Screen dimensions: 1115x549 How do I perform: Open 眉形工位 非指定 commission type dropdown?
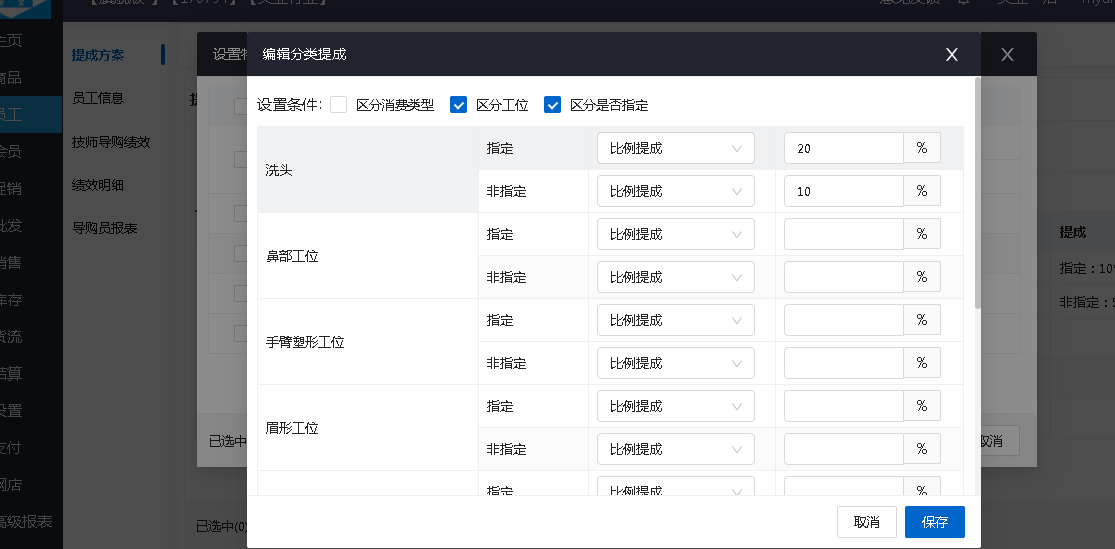point(676,449)
